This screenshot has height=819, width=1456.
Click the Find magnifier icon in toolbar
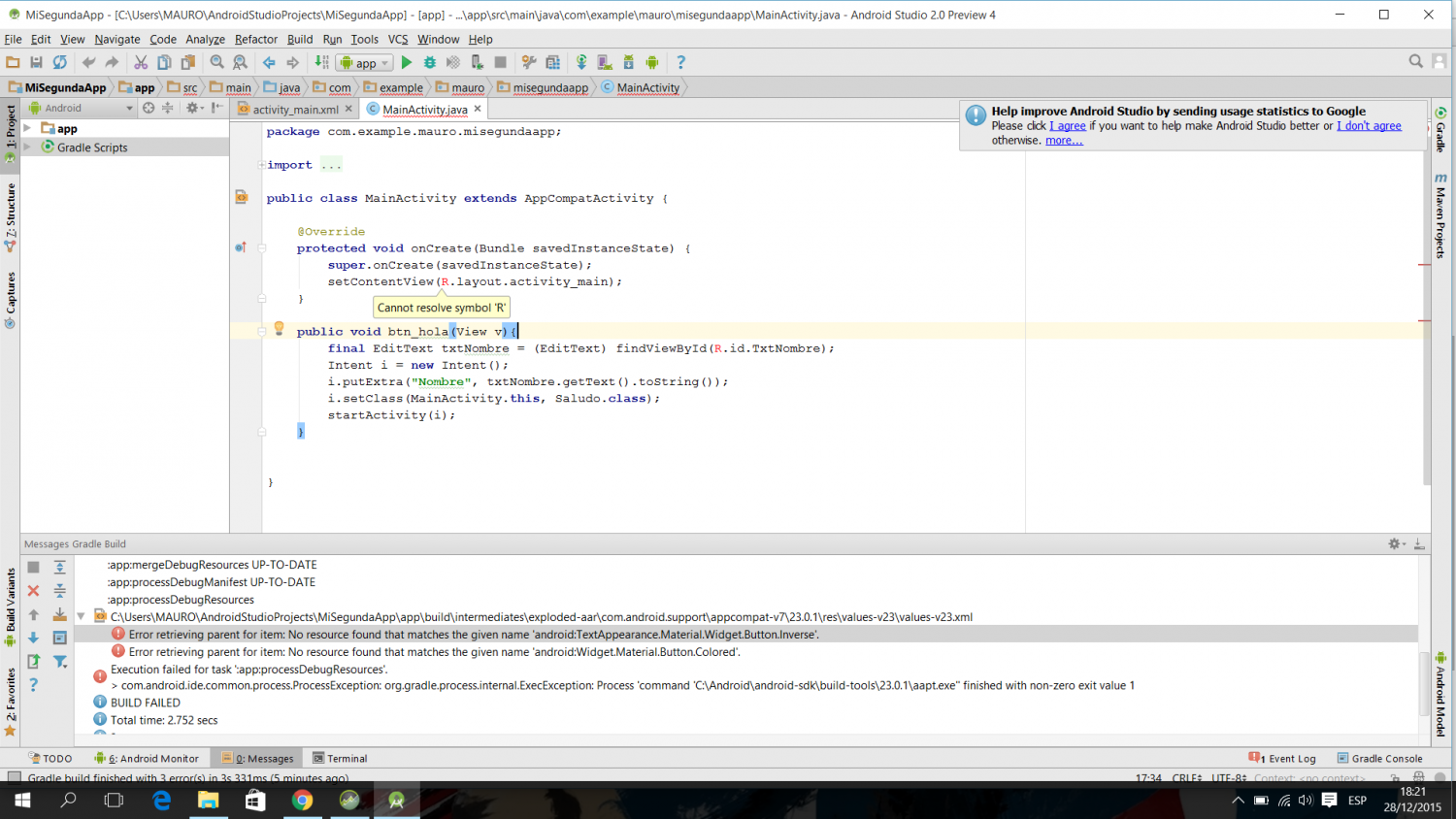click(x=217, y=62)
